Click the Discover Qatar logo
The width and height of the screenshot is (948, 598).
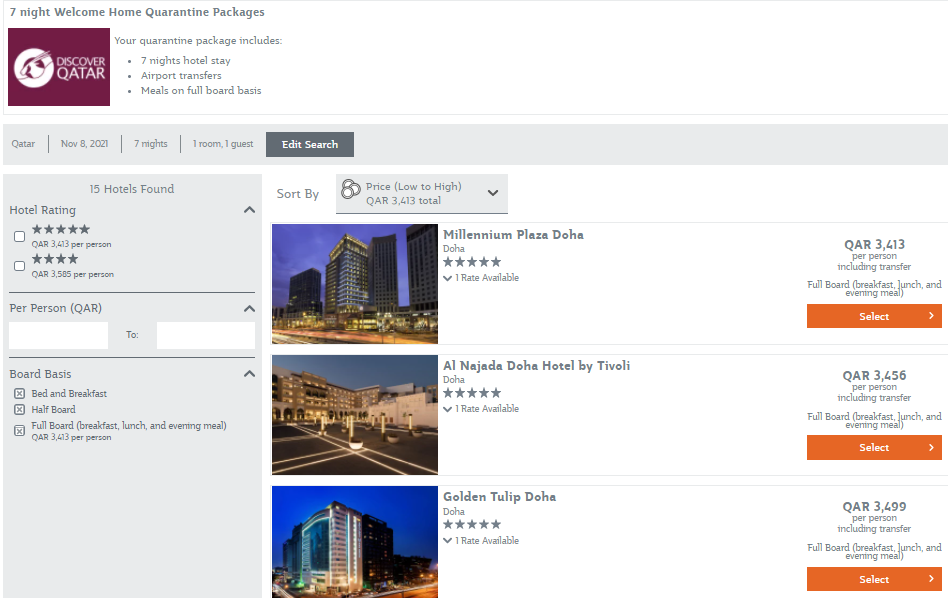(59, 67)
